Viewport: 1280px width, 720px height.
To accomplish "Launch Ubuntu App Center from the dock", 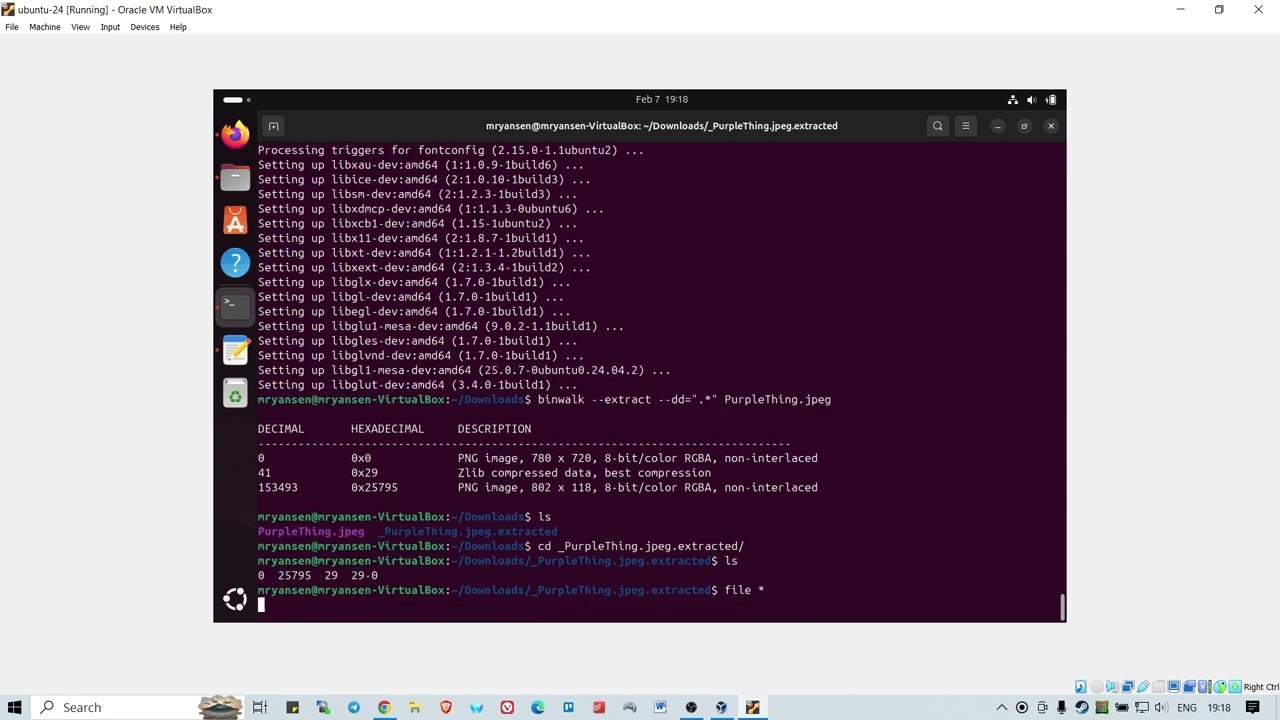I will click(235, 220).
